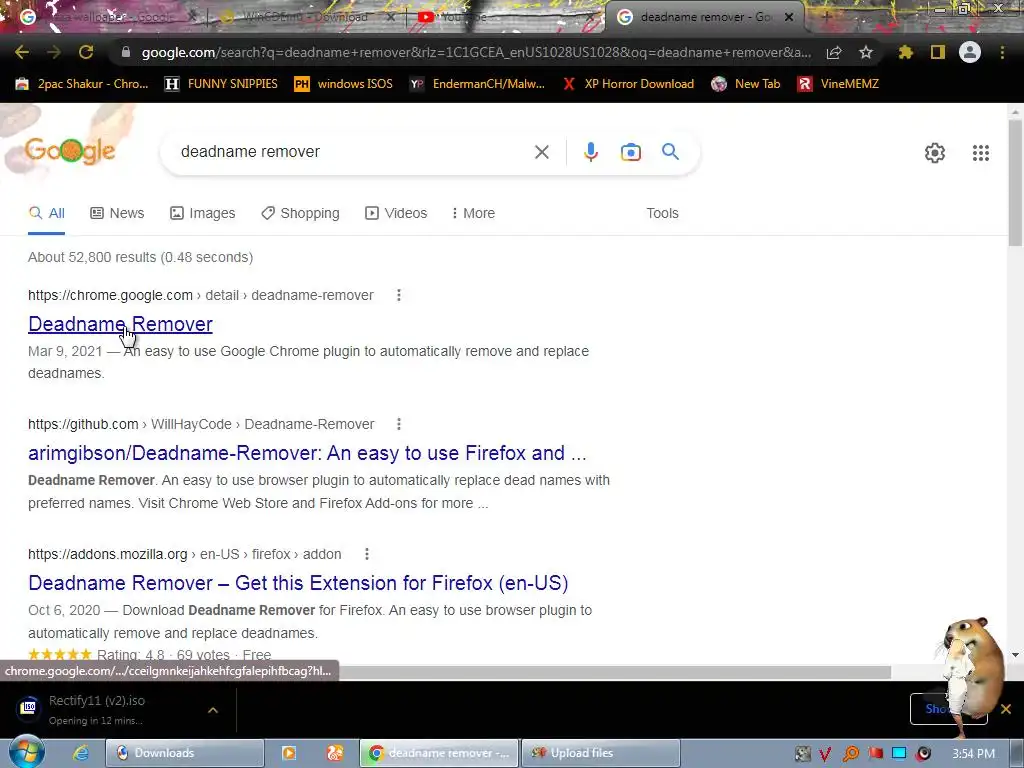Open Rectify11 (v2).iso download item
The height and width of the screenshot is (768, 1024).
point(98,710)
